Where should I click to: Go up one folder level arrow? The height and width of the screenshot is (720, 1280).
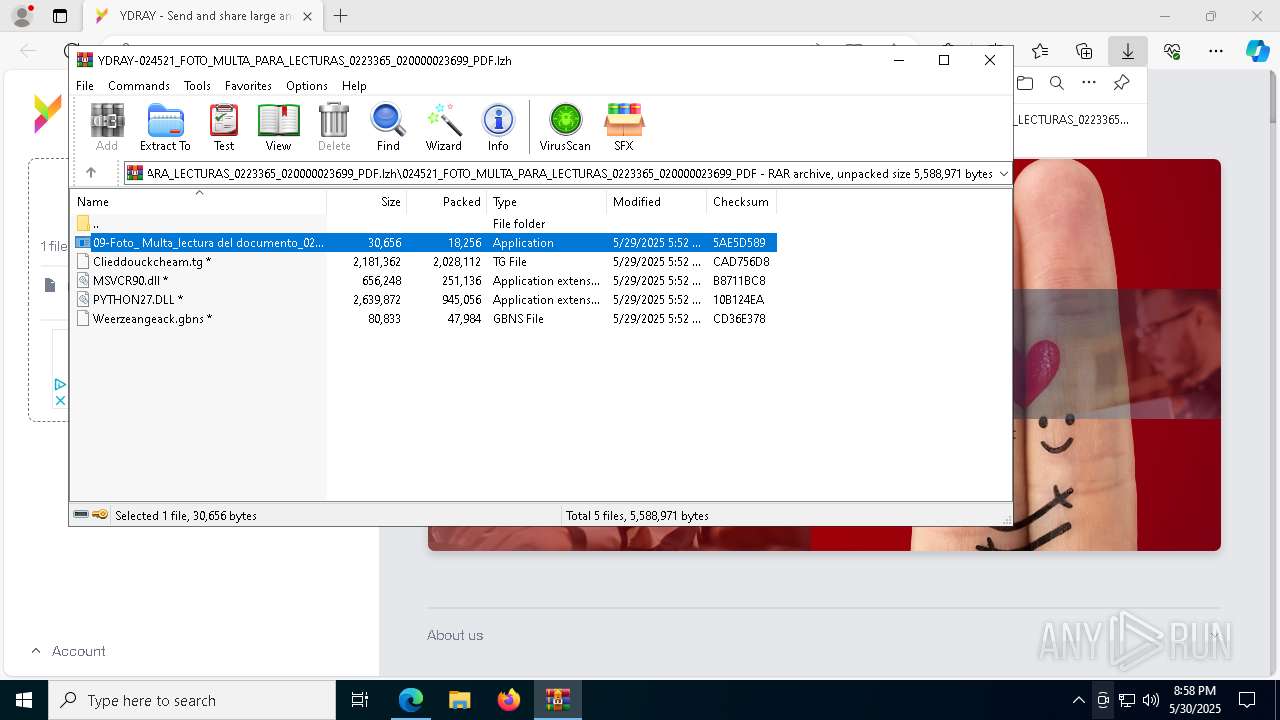91,173
